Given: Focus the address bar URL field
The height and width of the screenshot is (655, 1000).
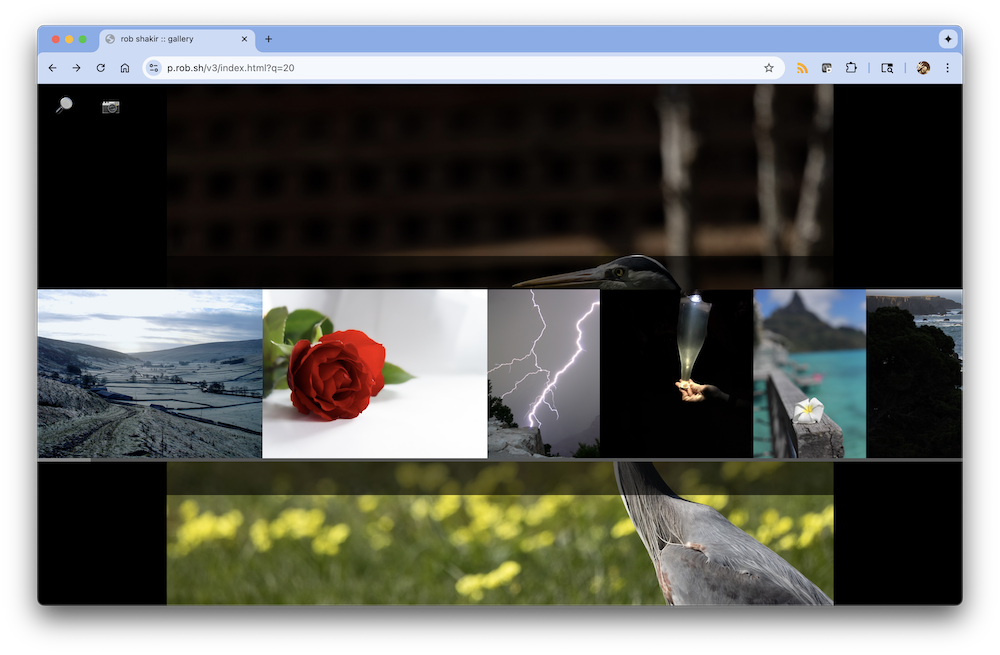Looking at the screenshot, I should tap(462, 68).
